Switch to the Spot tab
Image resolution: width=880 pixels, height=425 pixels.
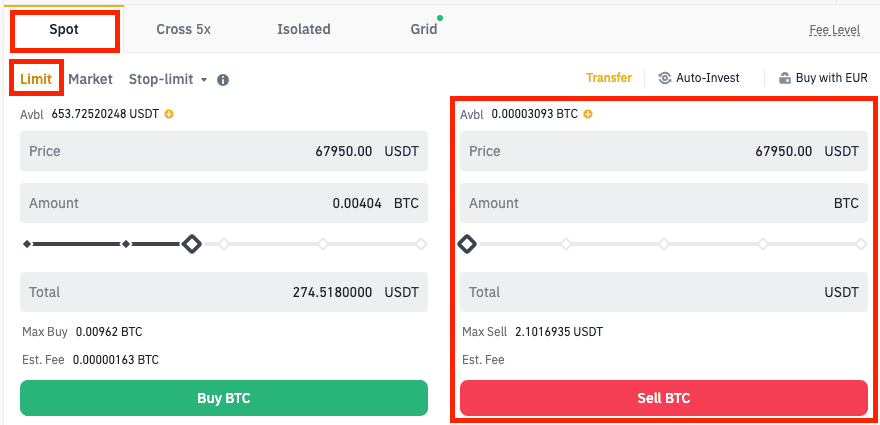tap(65, 29)
